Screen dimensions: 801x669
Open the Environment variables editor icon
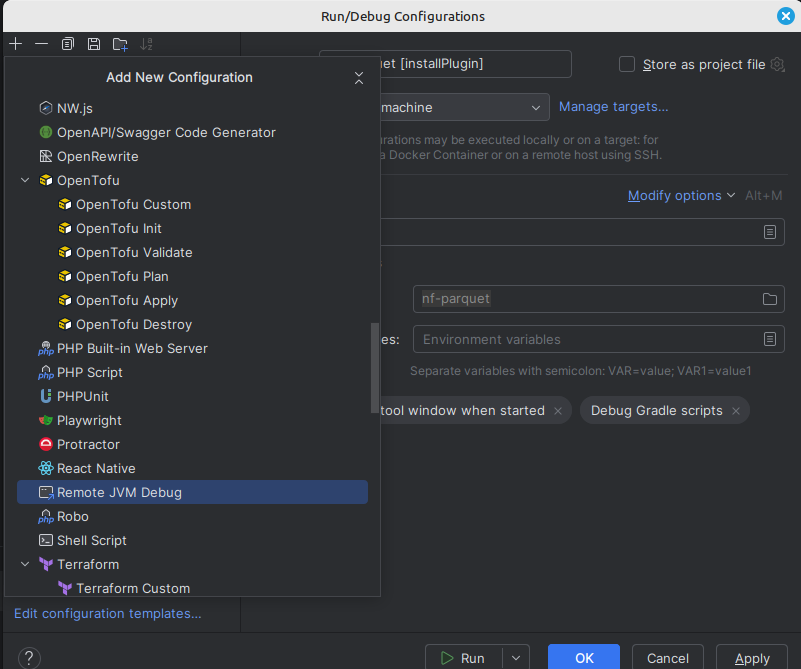click(x=769, y=338)
